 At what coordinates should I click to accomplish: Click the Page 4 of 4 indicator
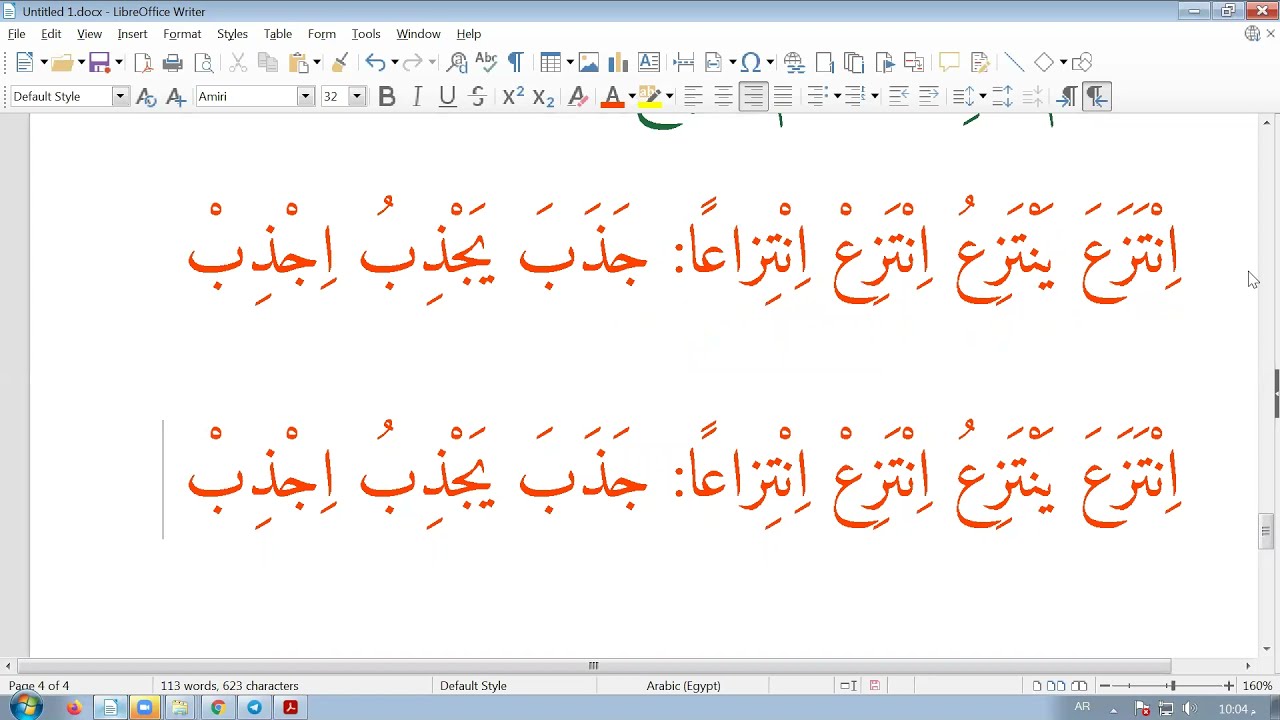(x=39, y=686)
